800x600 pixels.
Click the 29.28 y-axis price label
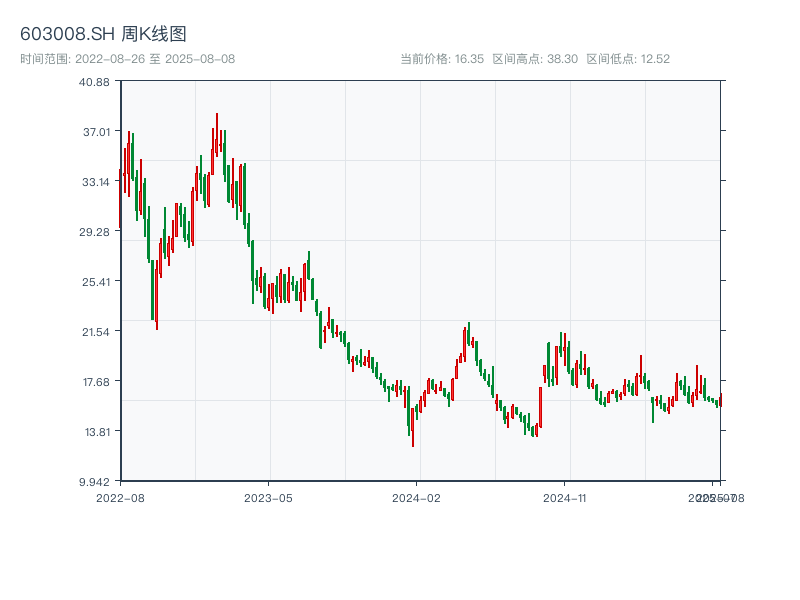click(94, 231)
